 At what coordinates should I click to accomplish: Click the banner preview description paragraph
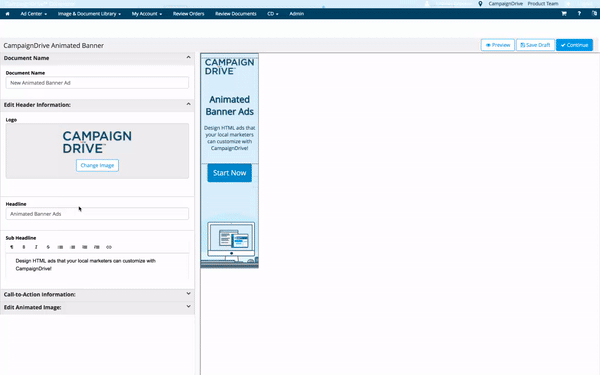tap(230, 138)
